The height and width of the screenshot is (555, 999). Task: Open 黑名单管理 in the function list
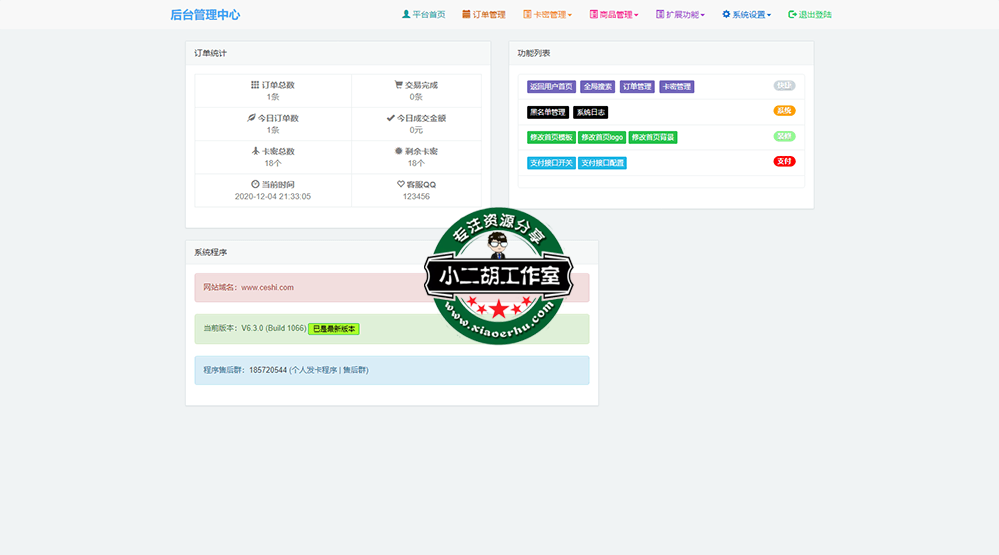547,113
